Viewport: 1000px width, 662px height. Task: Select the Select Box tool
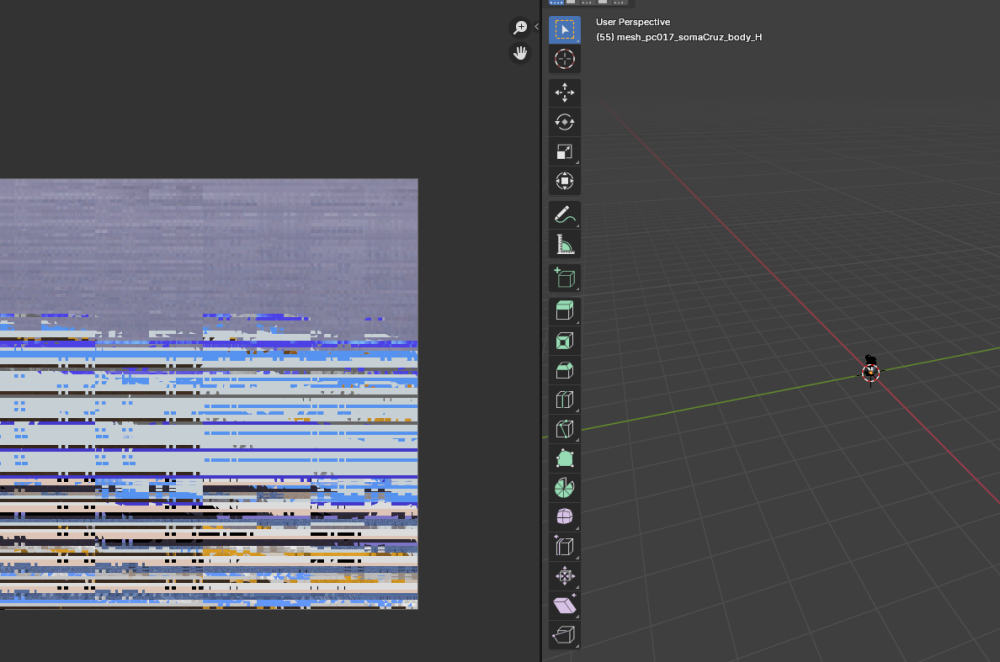[564, 30]
